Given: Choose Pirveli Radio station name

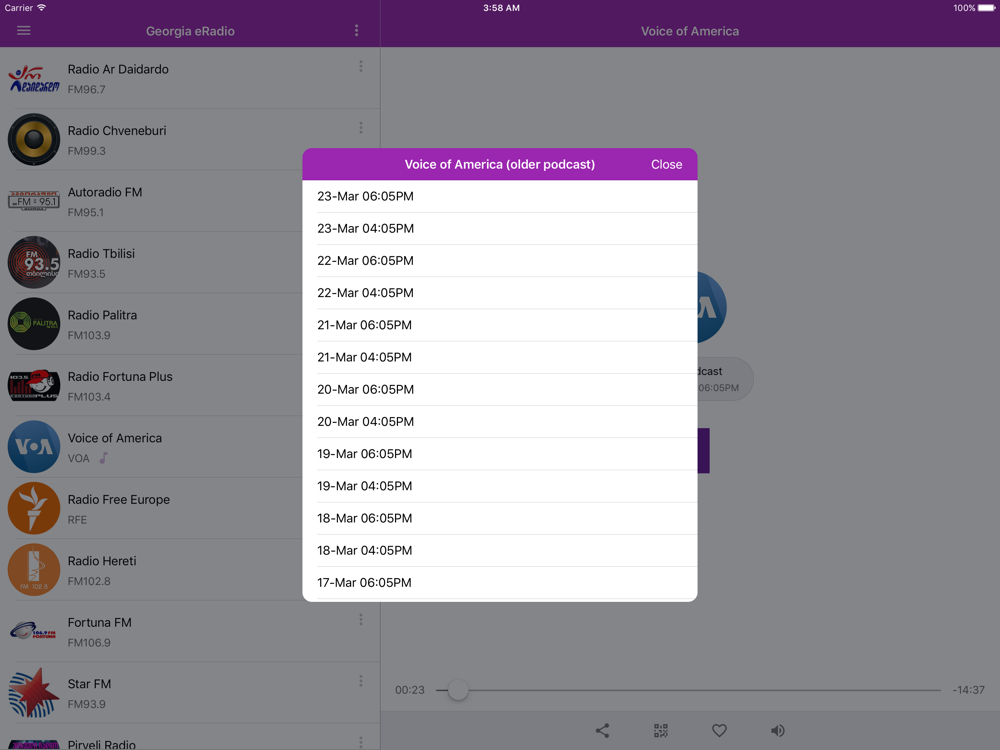Looking at the screenshot, I should 101,744.
